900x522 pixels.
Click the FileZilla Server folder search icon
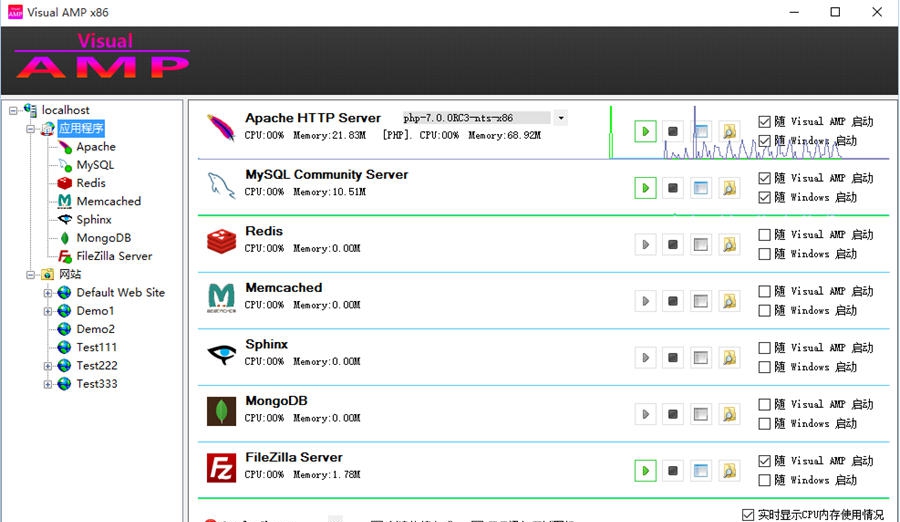(x=729, y=471)
